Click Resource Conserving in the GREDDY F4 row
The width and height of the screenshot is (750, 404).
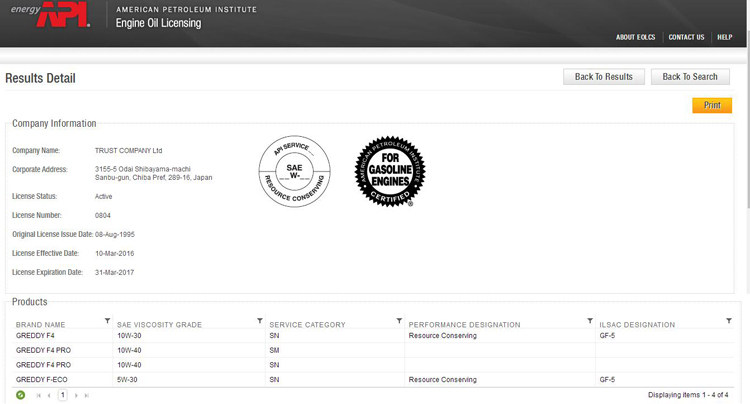[442, 336]
